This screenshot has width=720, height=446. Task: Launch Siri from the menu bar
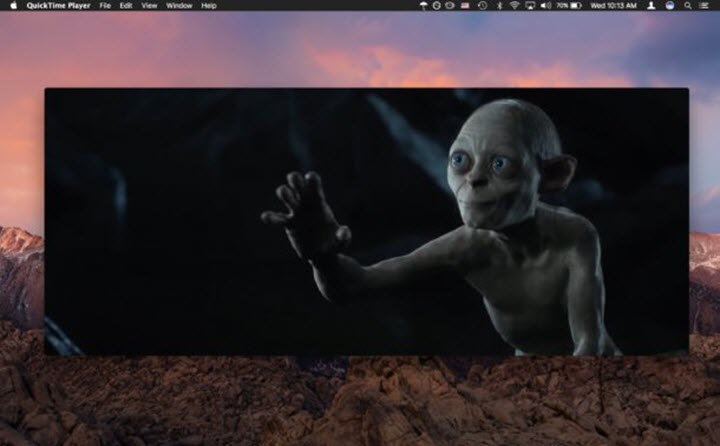click(x=670, y=6)
